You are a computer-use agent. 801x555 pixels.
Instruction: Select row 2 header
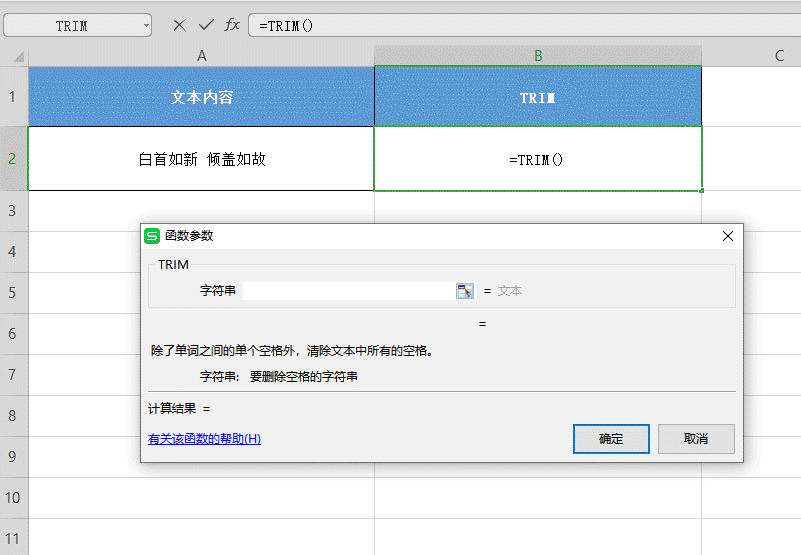tap(13, 159)
